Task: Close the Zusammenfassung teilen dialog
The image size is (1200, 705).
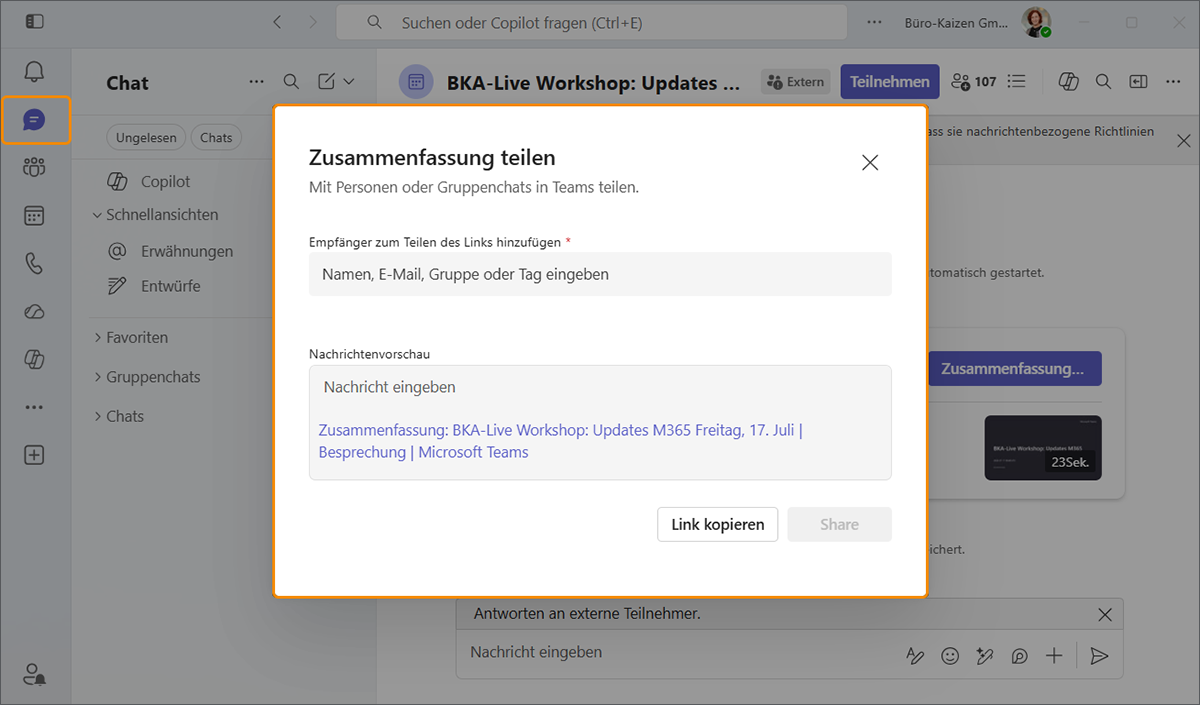Action: point(870,163)
